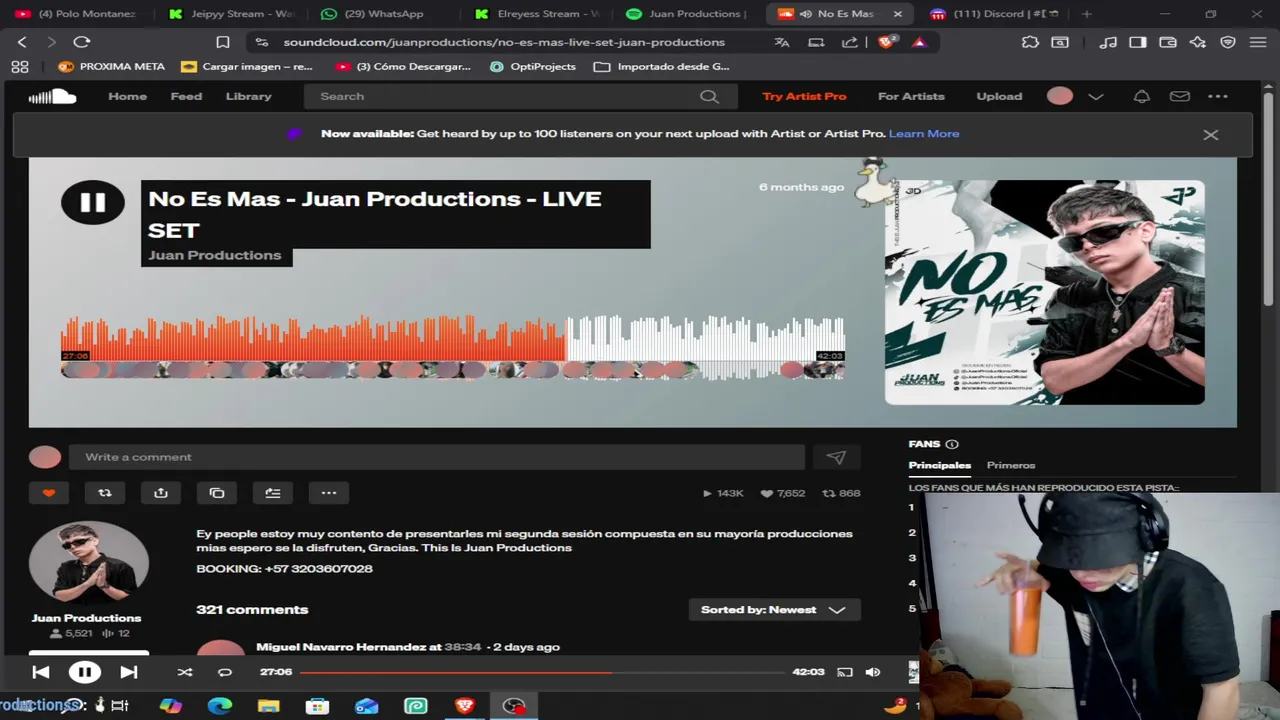Dismiss the Artist Pro banner
Viewport: 1280px width, 720px height.
click(1210, 134)
